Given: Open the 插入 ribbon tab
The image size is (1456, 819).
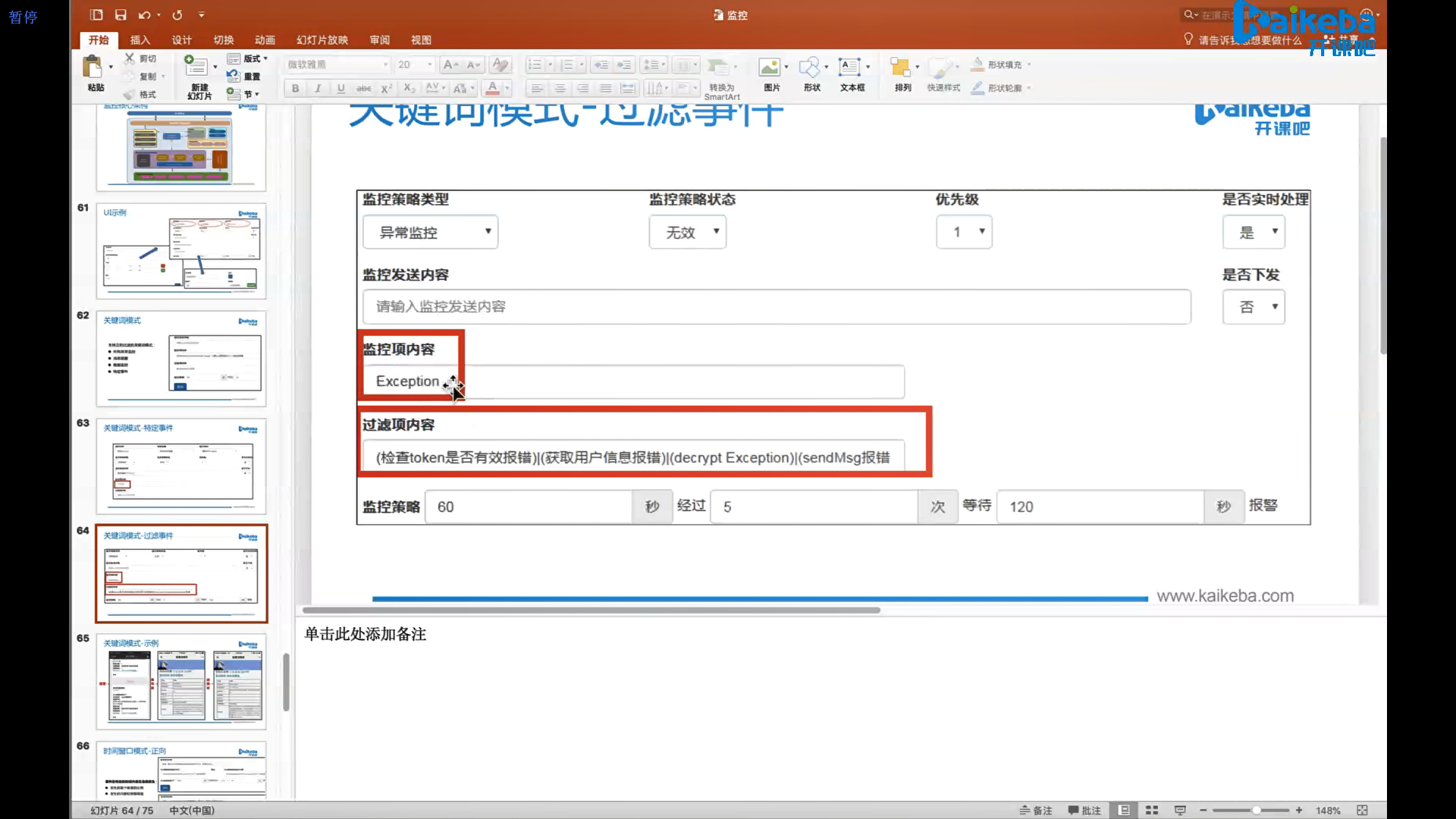Looking at the screenshot, I should [140, 40].
